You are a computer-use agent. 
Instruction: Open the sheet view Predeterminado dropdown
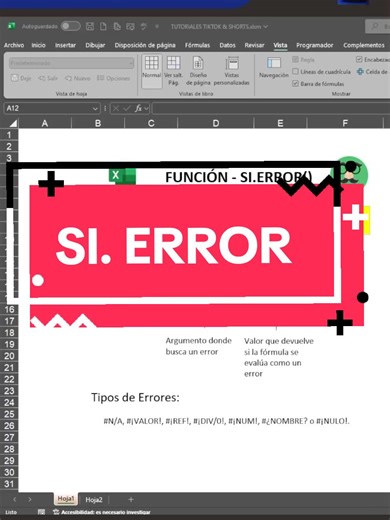[71, 63]
